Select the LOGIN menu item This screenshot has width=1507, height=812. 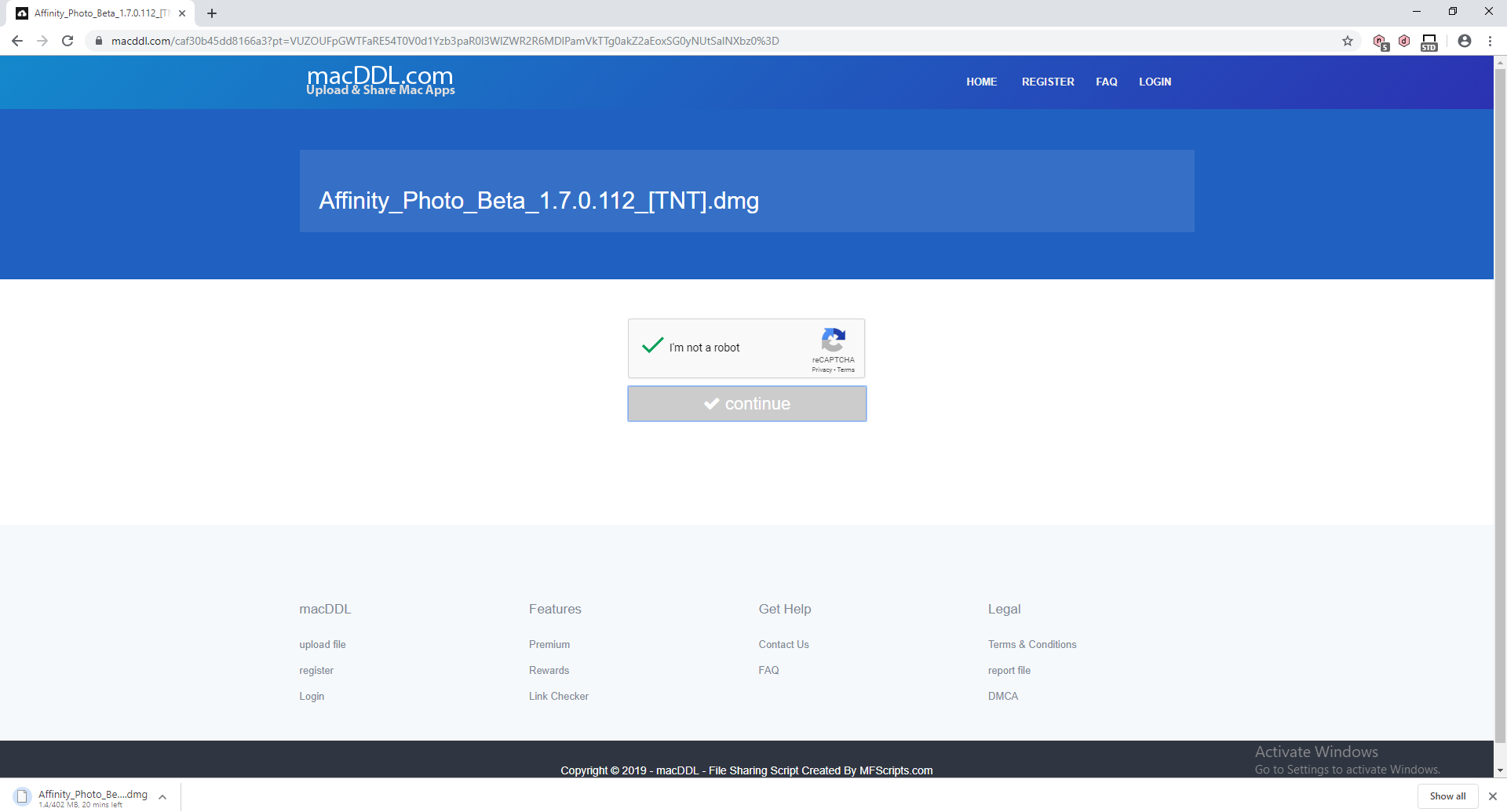click(x=1155, y=81)
